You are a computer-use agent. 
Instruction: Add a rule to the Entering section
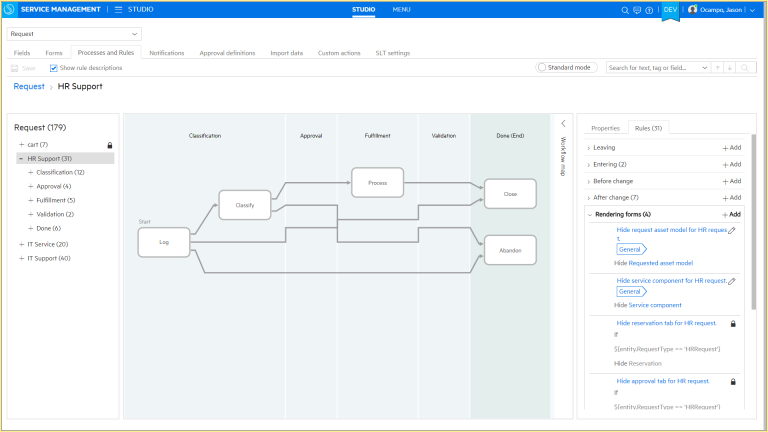(x=731, y=164)
